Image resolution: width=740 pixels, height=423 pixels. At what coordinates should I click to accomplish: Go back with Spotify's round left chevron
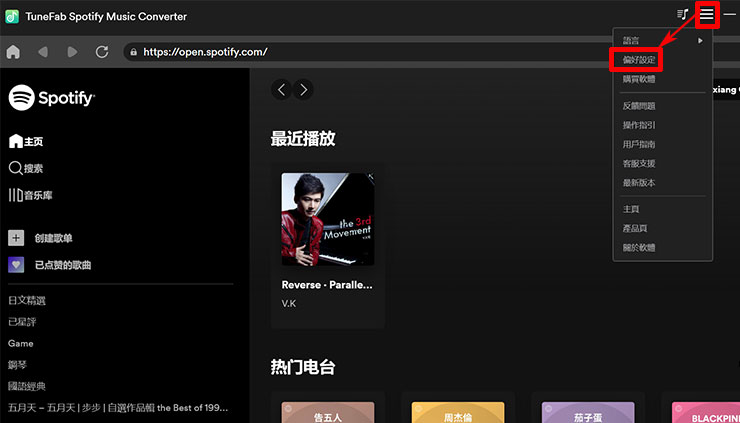[x=281, y=89]
